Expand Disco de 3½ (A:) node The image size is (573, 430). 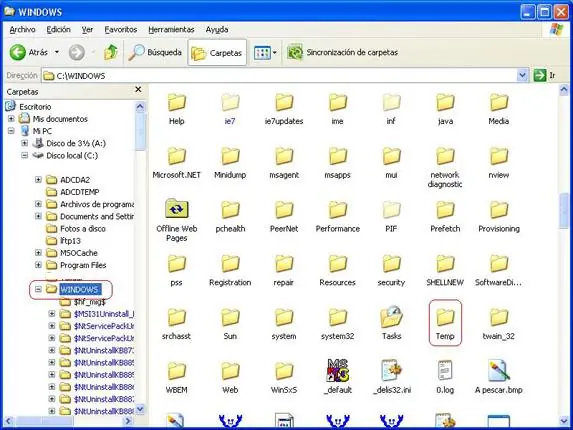(x=24, y=143)
